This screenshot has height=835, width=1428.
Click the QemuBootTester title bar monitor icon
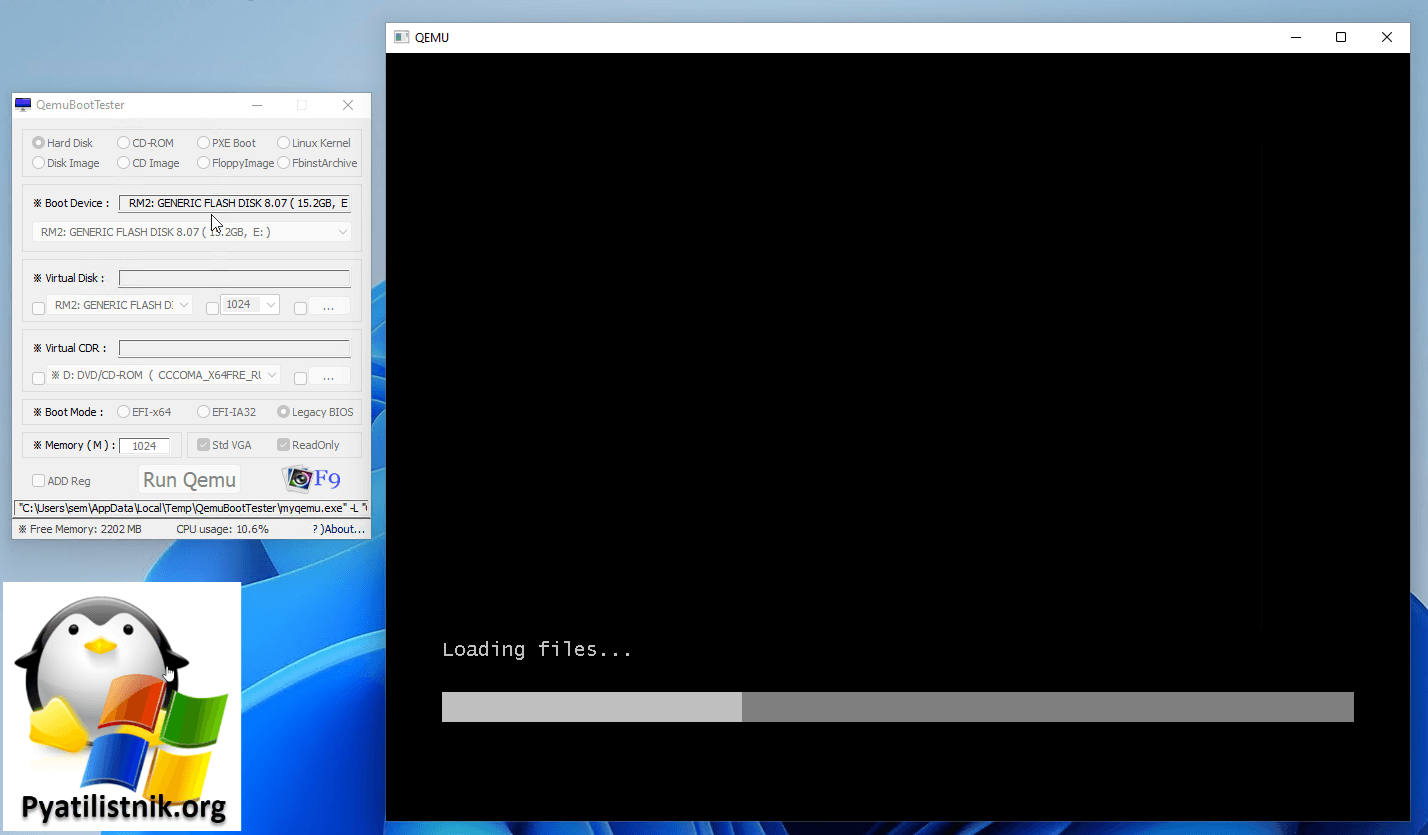23,105
